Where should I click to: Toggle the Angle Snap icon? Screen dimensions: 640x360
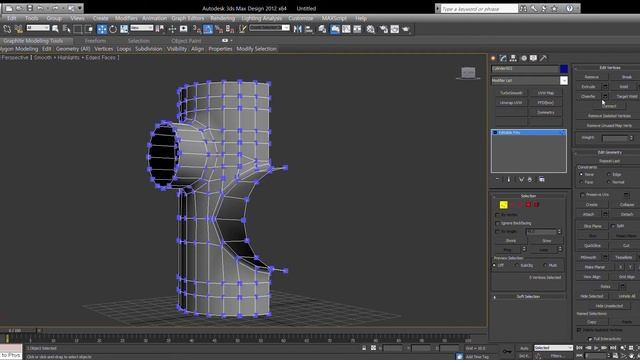(x=208, y=29)
